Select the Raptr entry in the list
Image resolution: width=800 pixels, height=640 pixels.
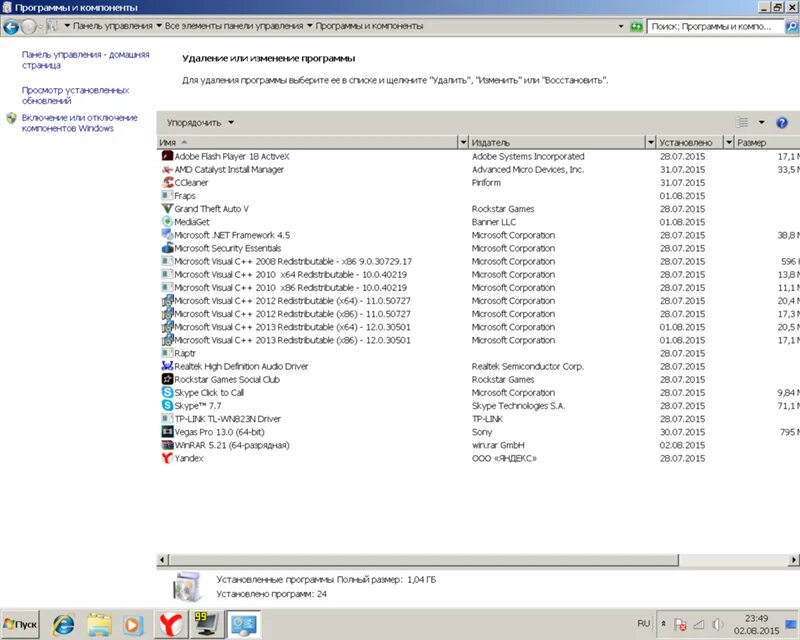[x=478, y=353]
